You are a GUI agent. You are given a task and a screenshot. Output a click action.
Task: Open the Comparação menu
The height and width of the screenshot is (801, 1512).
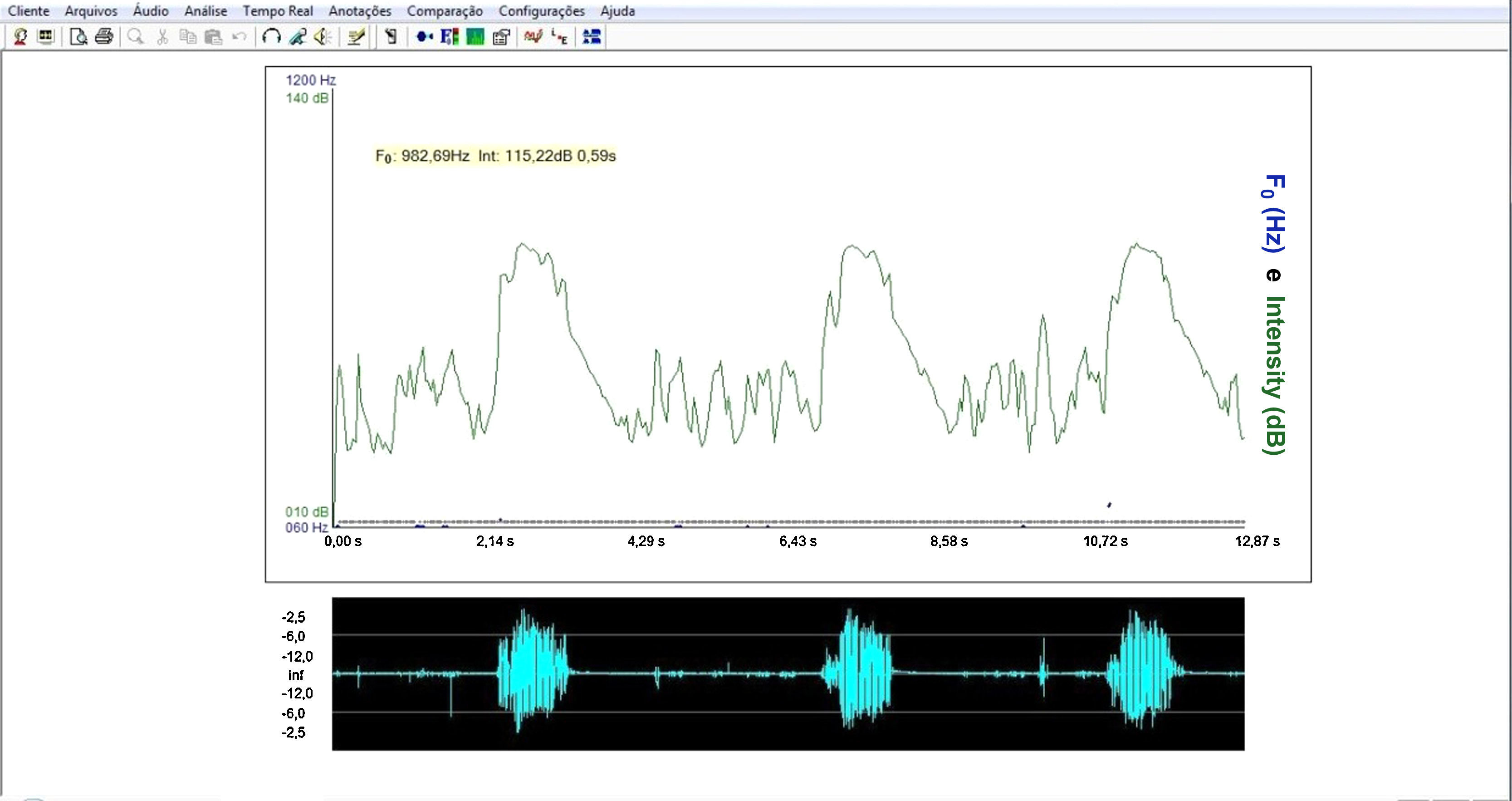click(444, 11)
